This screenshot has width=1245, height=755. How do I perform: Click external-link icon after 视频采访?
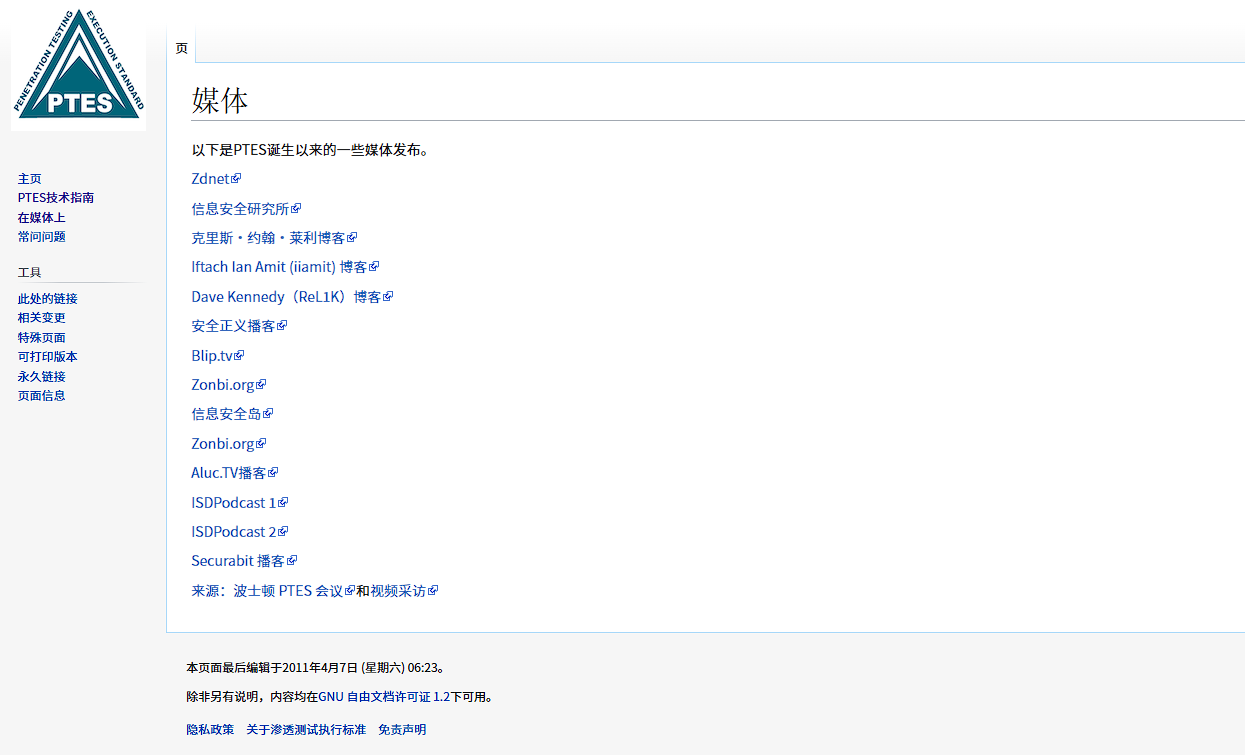(433, 591)
